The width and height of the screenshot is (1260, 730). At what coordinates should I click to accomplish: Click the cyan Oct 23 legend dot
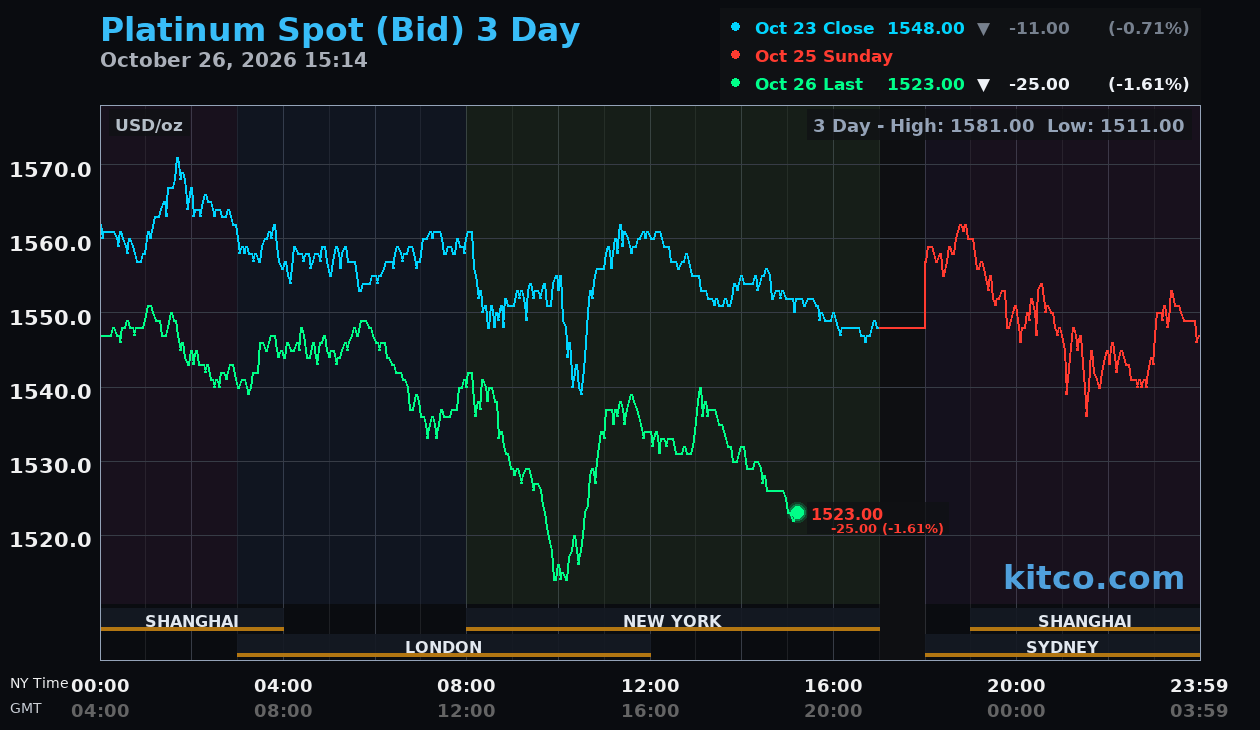pyautogui.click(x=736, y=28)
